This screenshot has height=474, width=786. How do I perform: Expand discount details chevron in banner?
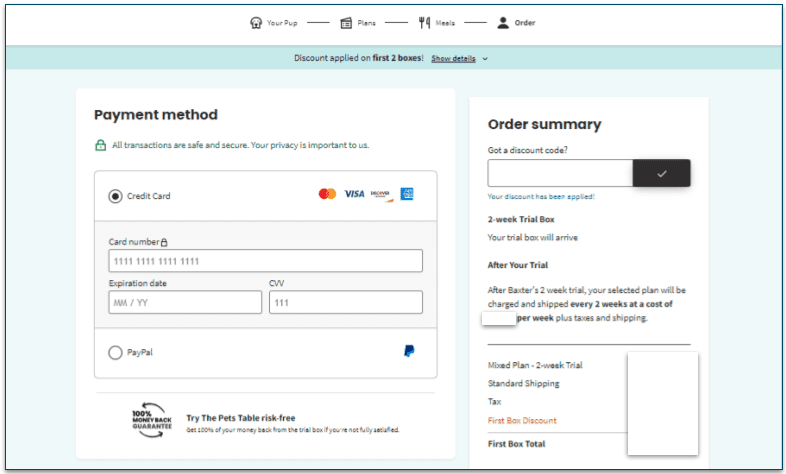(485, 59)
